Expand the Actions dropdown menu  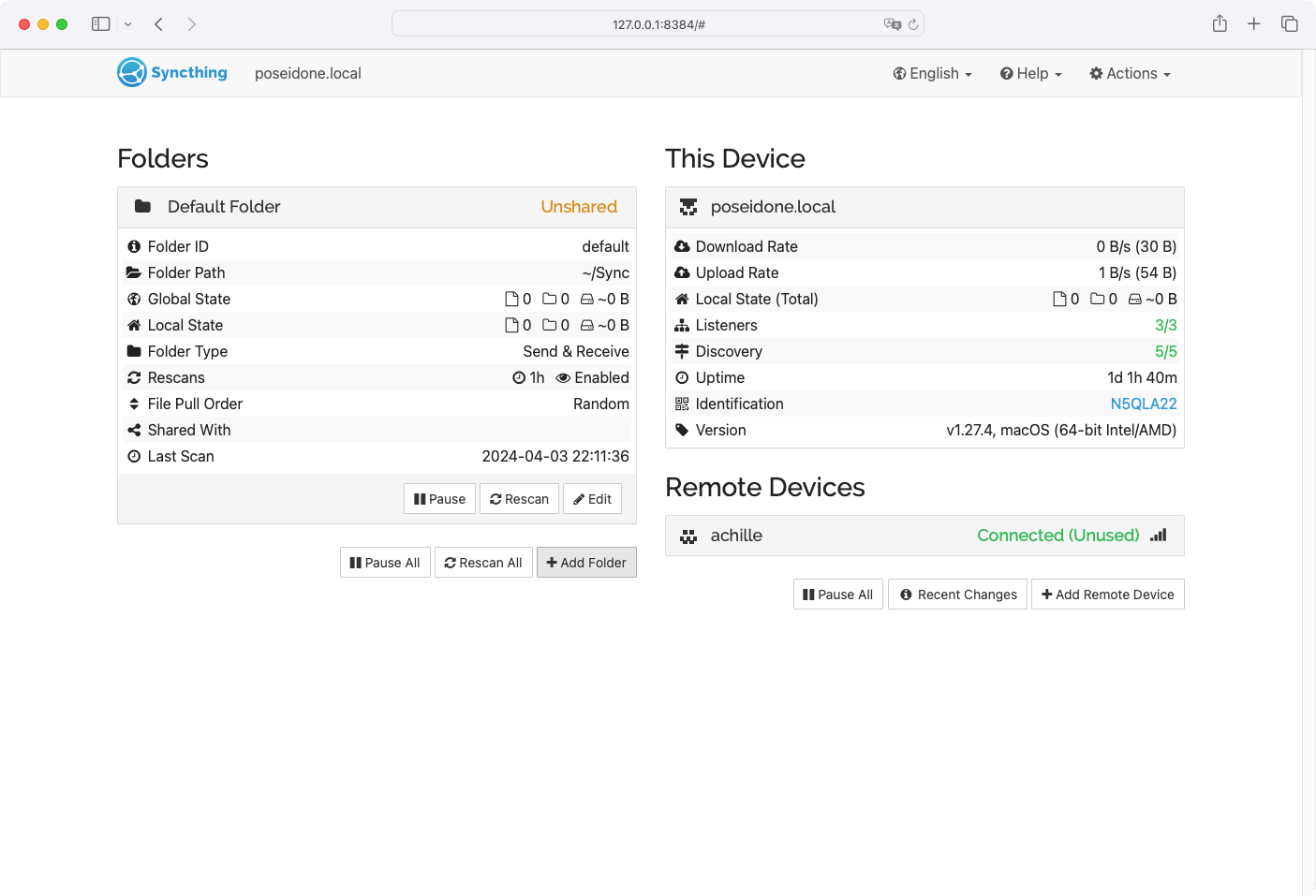[x=1130, y=74]
